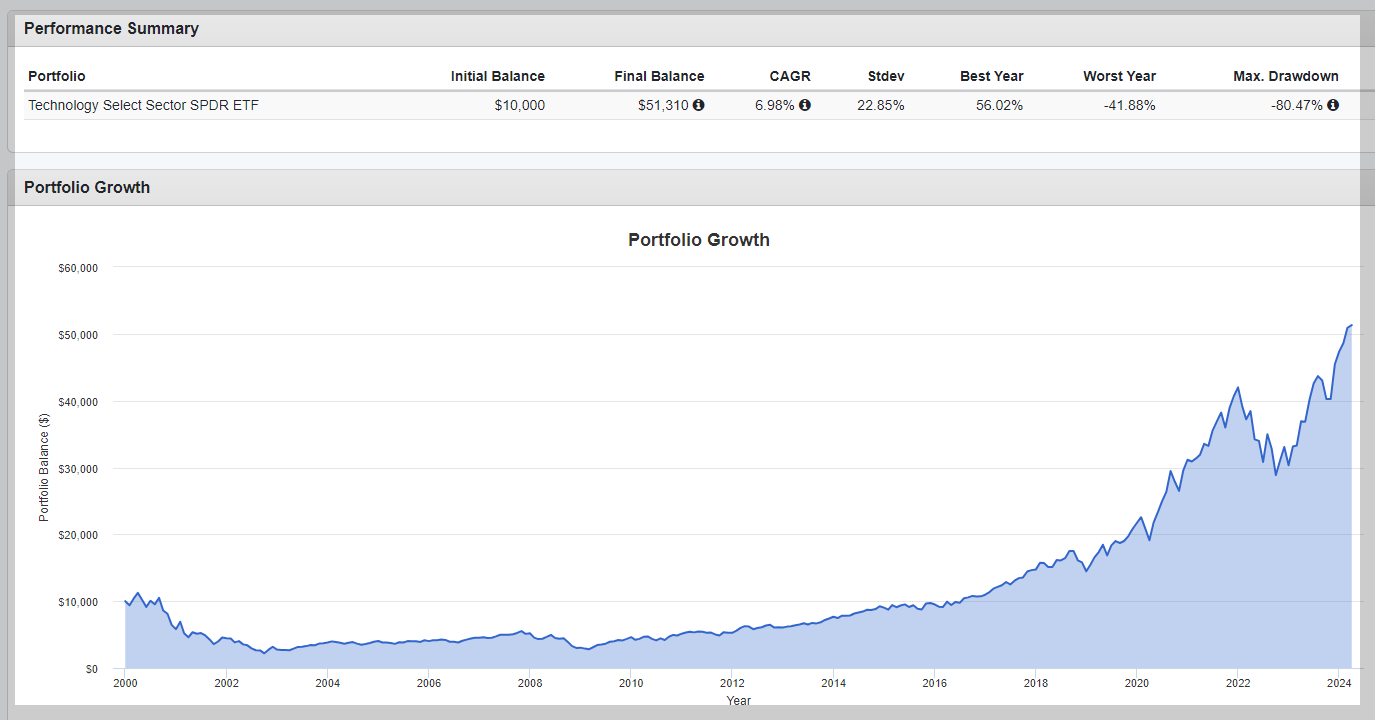The width and height of the screenshot is (1375, 720).
Task: Click info icon next to Final Balance $51,310
Action: click(x=698, y=105)
